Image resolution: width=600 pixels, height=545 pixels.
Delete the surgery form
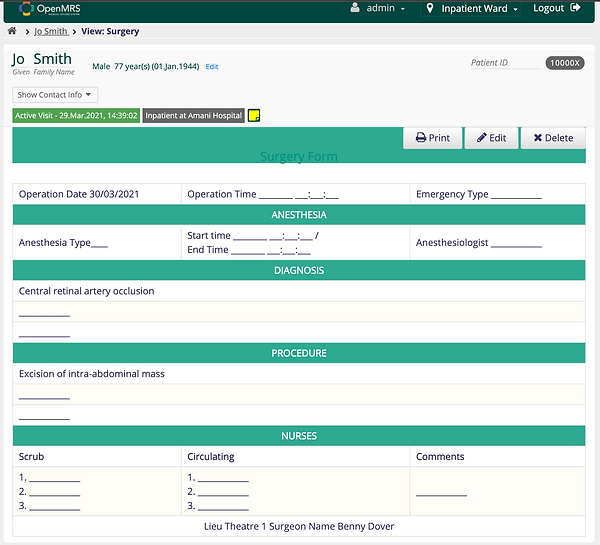click(x=553, y=138)
